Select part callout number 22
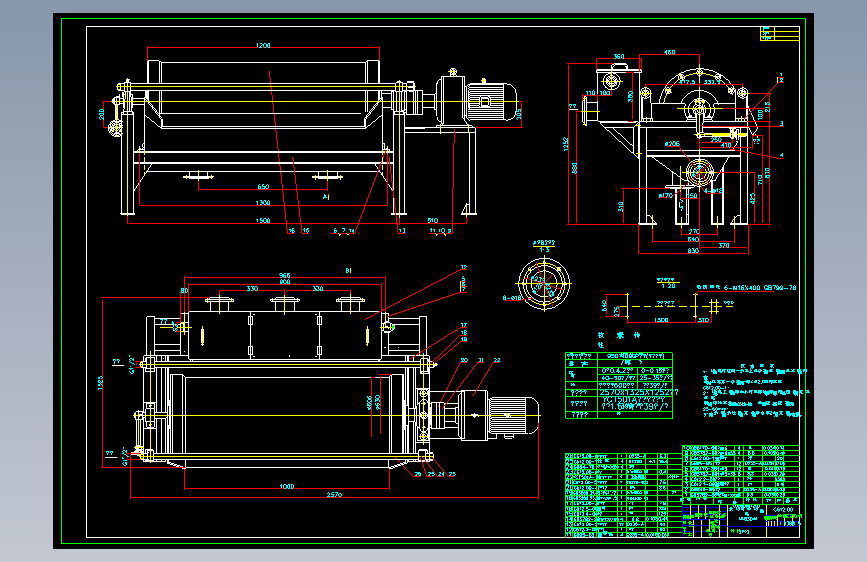This screenshot has height=562, width=867. [x=497, y=360]
